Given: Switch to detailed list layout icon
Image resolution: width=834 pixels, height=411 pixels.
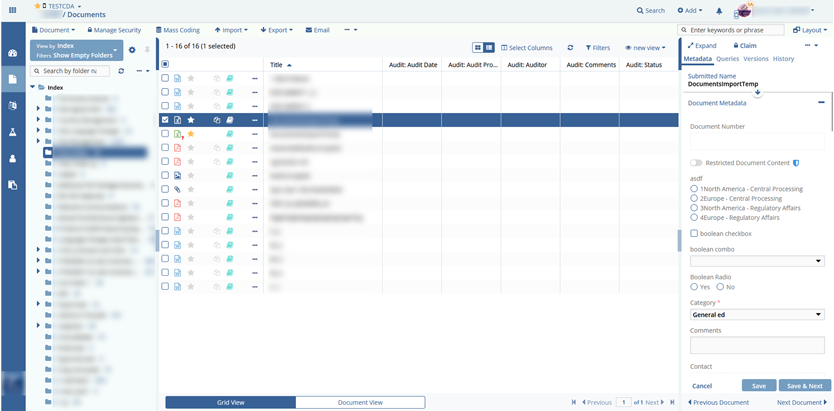Looking at the screenshot, I should 489,48.
